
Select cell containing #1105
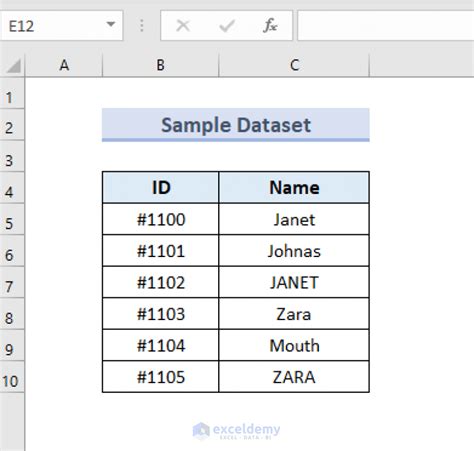(161, 377)
